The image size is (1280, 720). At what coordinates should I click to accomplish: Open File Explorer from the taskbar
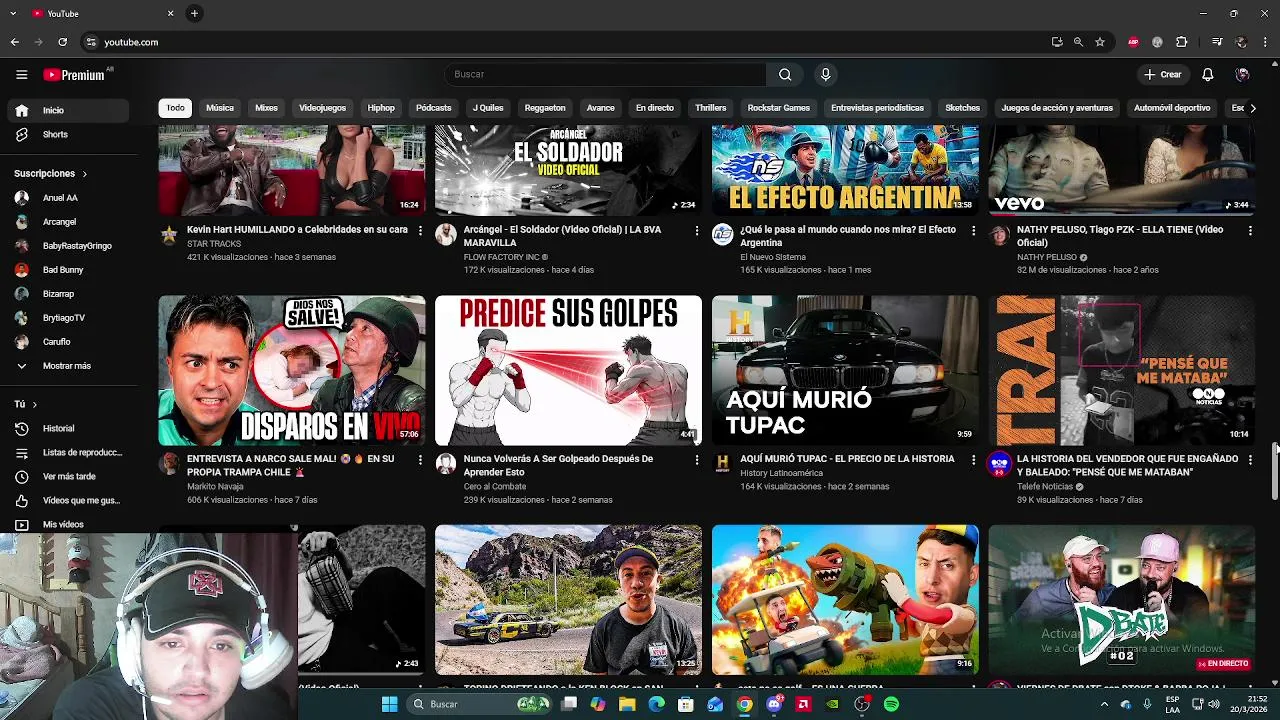pyautogui.click(x=627, y=704)
